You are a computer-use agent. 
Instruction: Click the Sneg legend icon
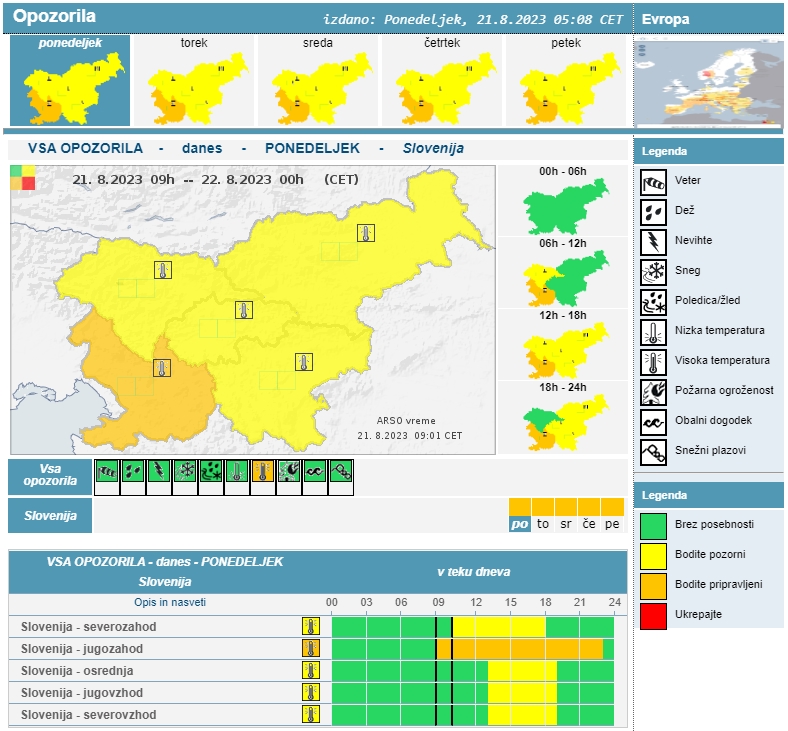[x=653, y=272]
